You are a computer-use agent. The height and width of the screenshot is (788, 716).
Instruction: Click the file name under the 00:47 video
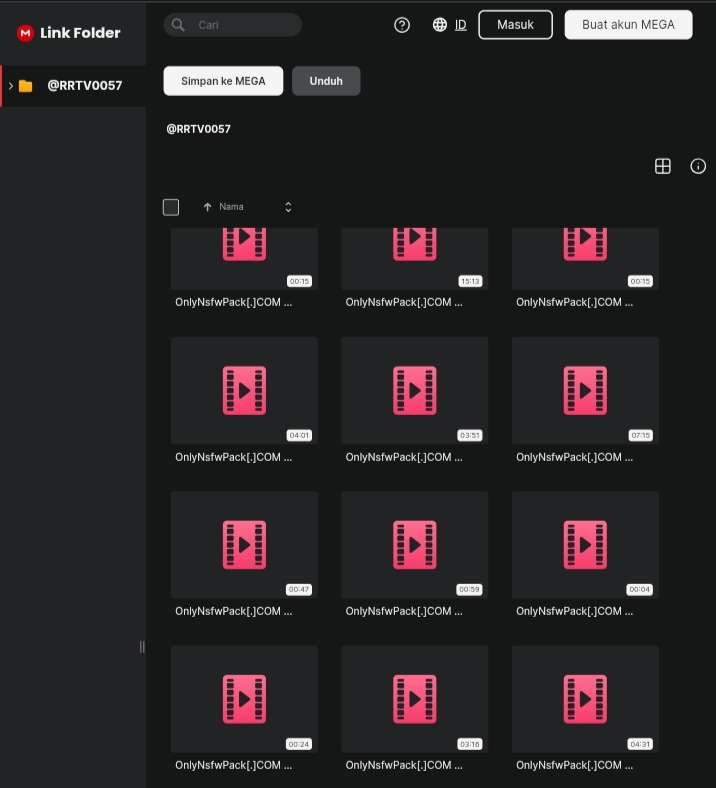pyautogui.click(x=234, y=612)
